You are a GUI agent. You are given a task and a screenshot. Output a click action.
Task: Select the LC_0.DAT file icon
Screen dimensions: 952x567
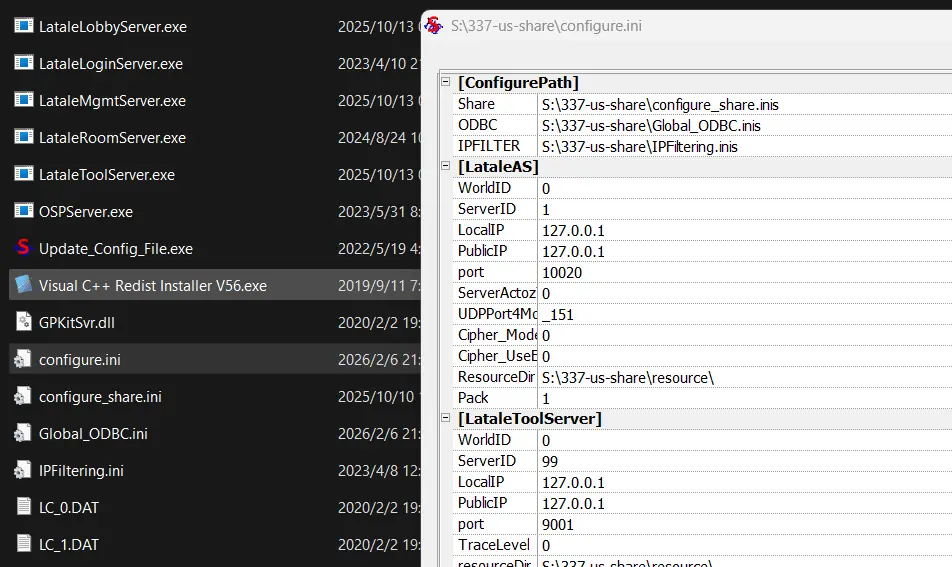(x=24, y=507)
